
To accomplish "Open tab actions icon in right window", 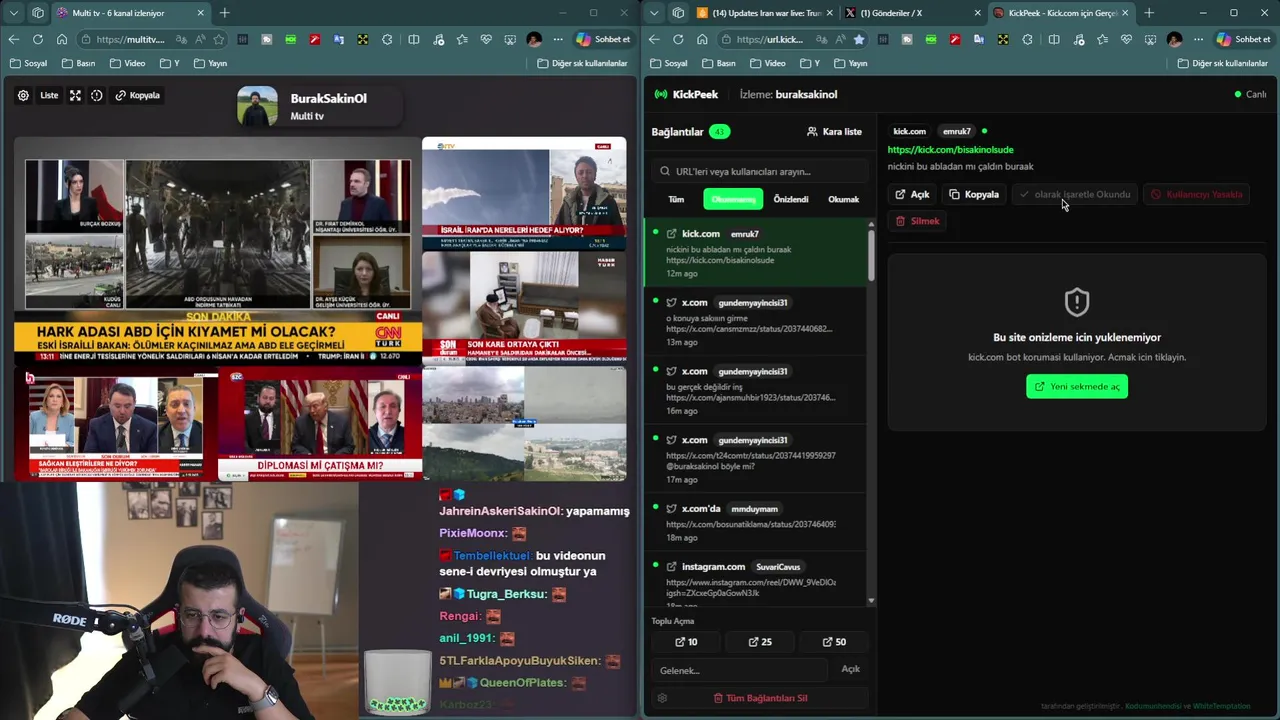I will [678, 13].
